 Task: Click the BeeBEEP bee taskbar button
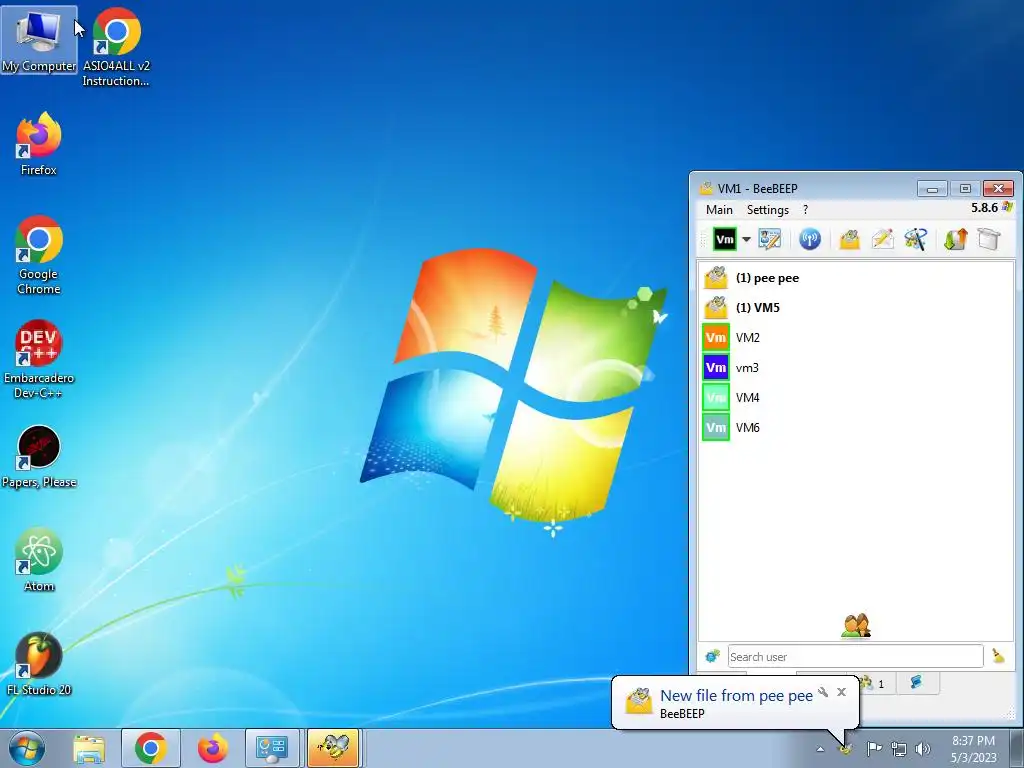tap(334, 748)
